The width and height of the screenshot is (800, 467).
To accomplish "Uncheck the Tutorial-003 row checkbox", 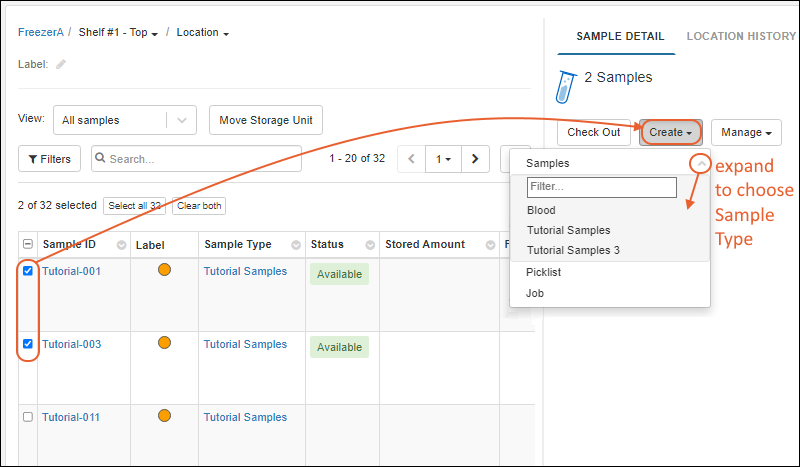I will point(28,344).
